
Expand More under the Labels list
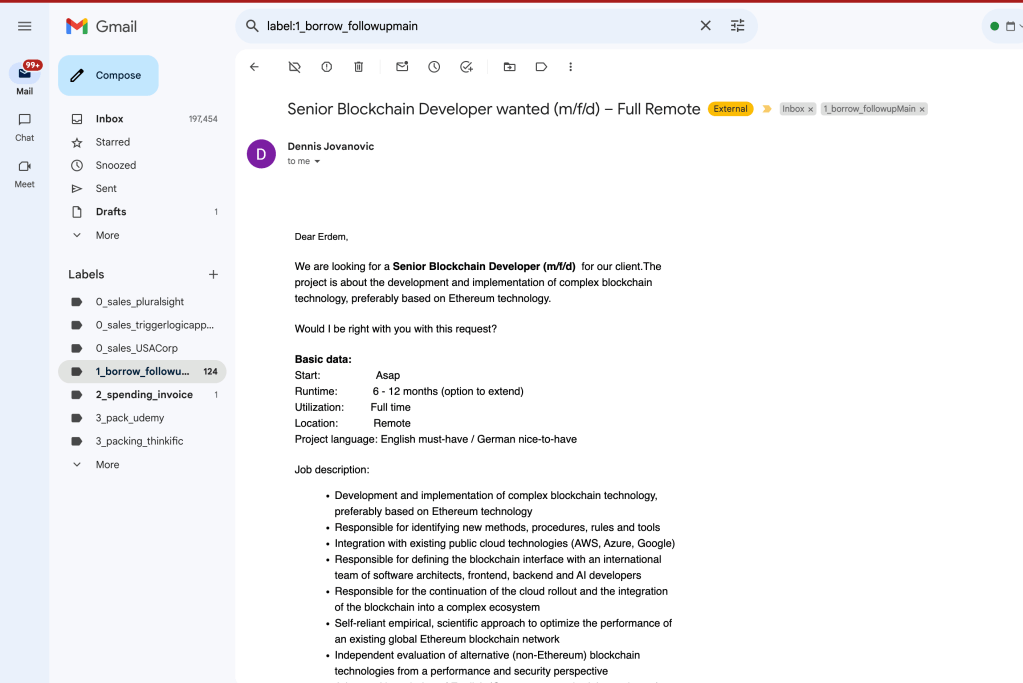coord(142,464)
